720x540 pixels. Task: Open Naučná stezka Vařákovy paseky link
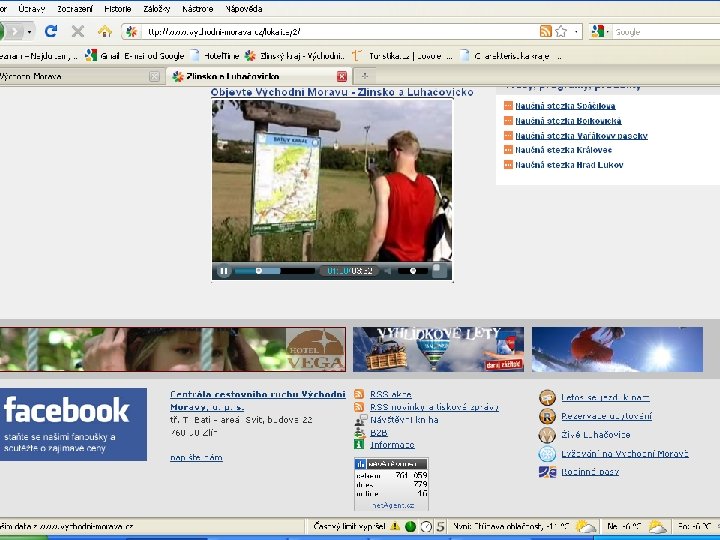581,135
